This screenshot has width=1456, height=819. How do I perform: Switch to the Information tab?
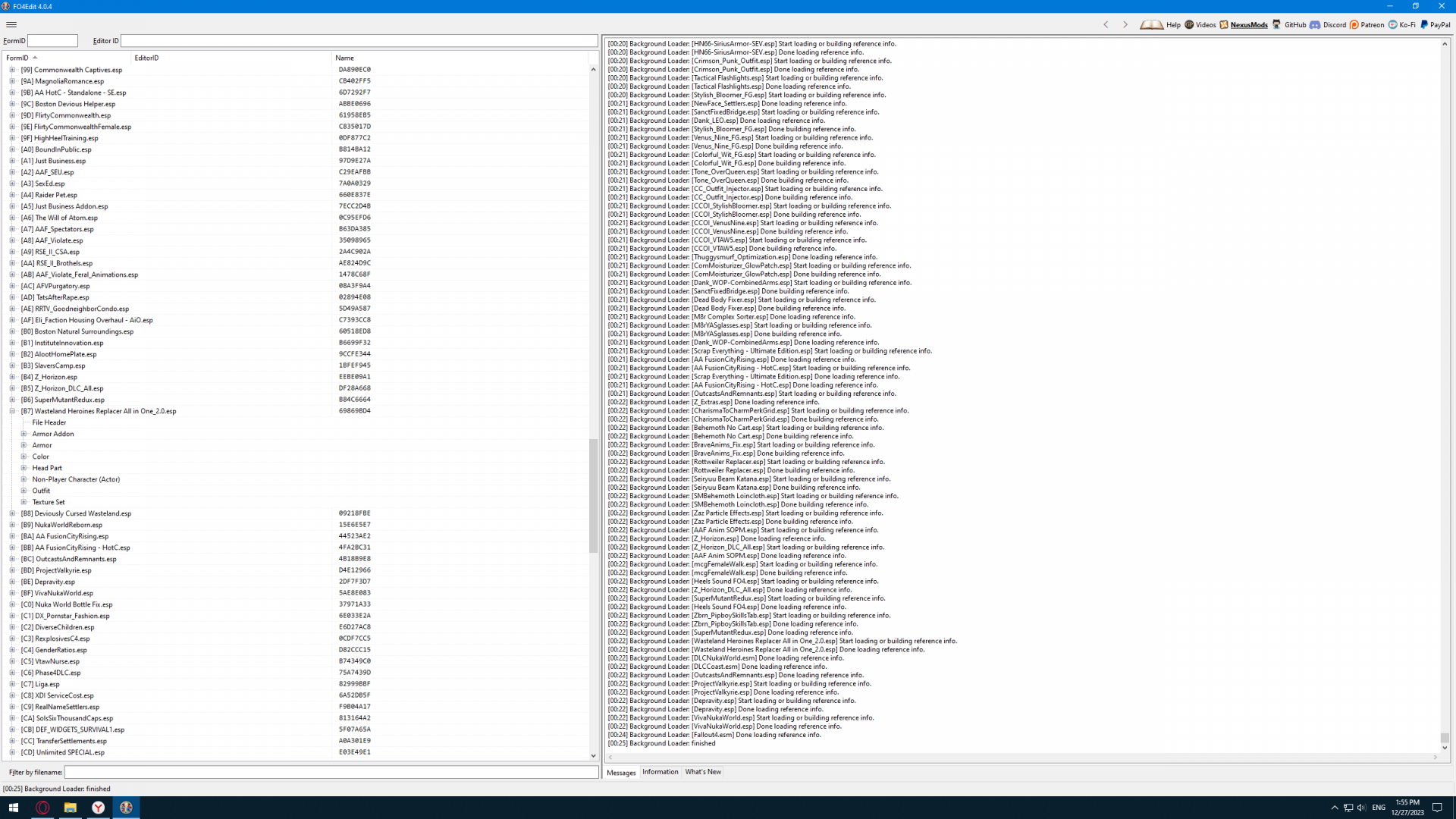pos(660,772)
